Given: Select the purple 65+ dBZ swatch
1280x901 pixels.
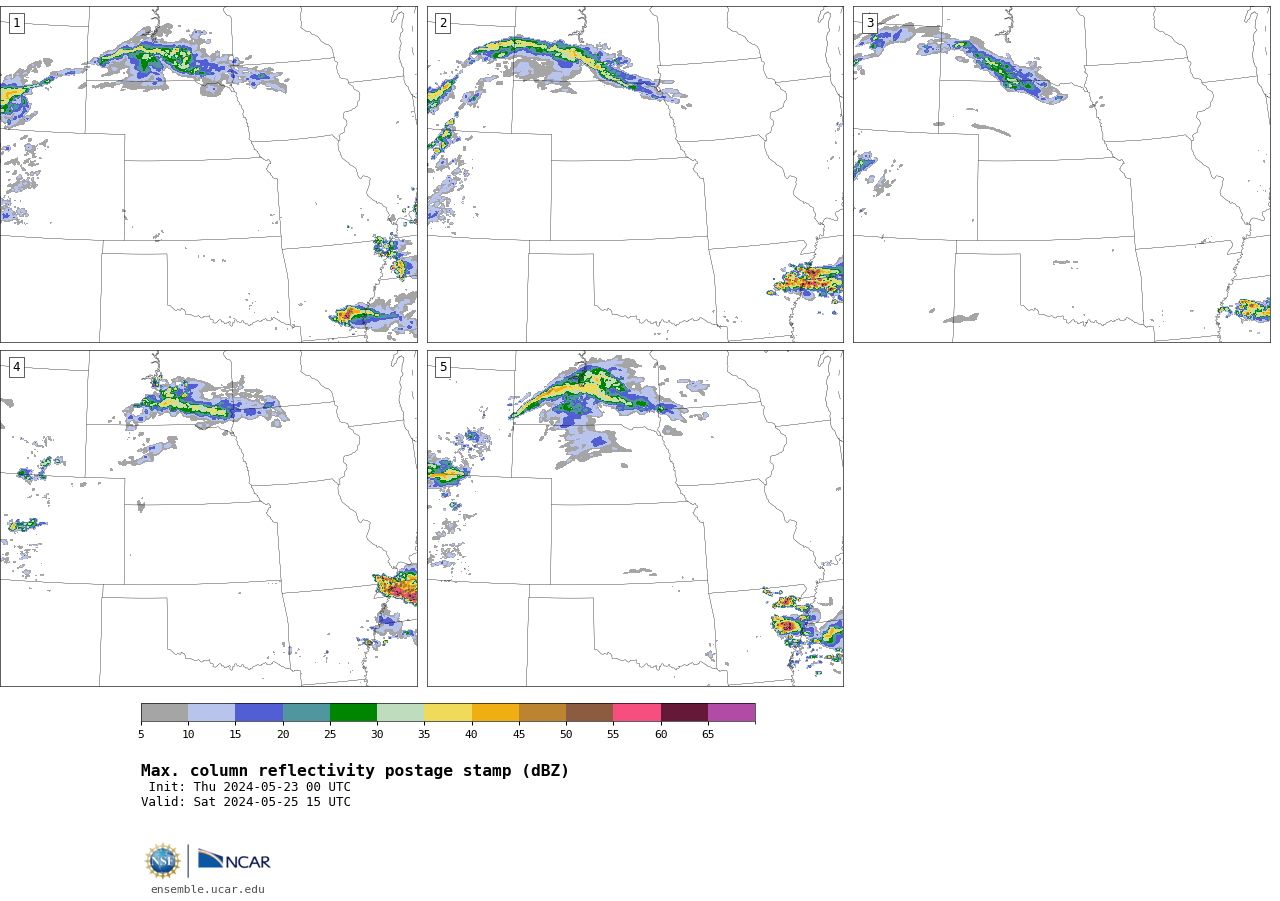Looking at the screenshot, I should [731, 713].
